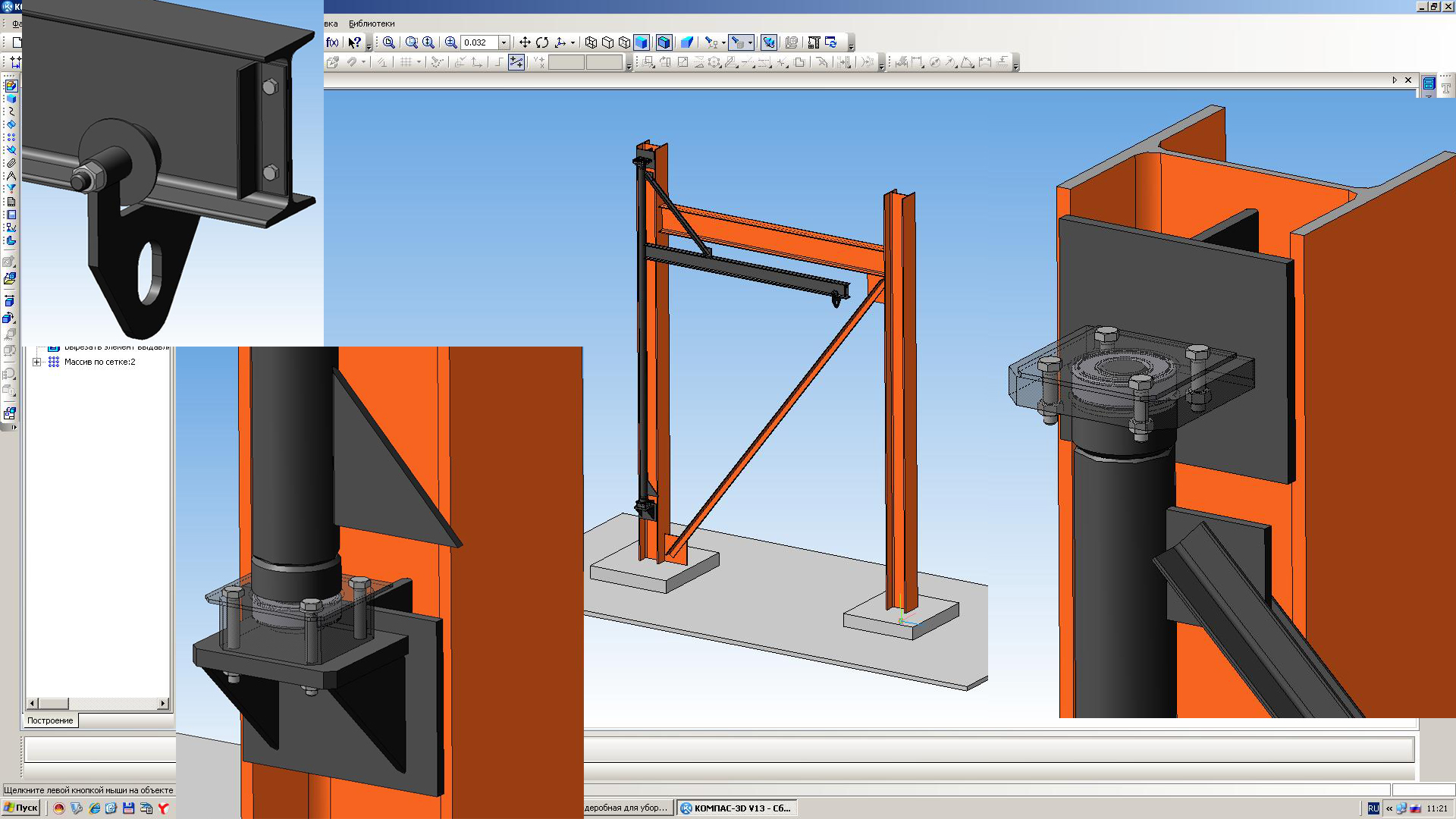1456x819 pixels.
Task: Click the object filter funnel icon
Action: (711, 42)
